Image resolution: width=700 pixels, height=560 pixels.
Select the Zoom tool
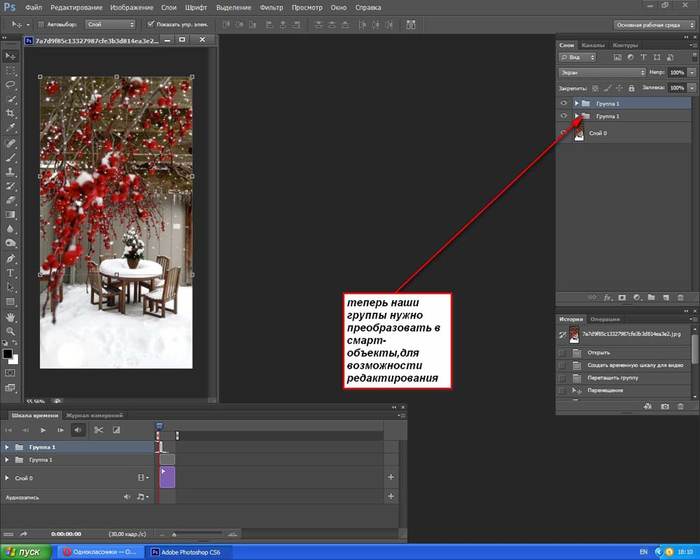[x=10, y=331]
